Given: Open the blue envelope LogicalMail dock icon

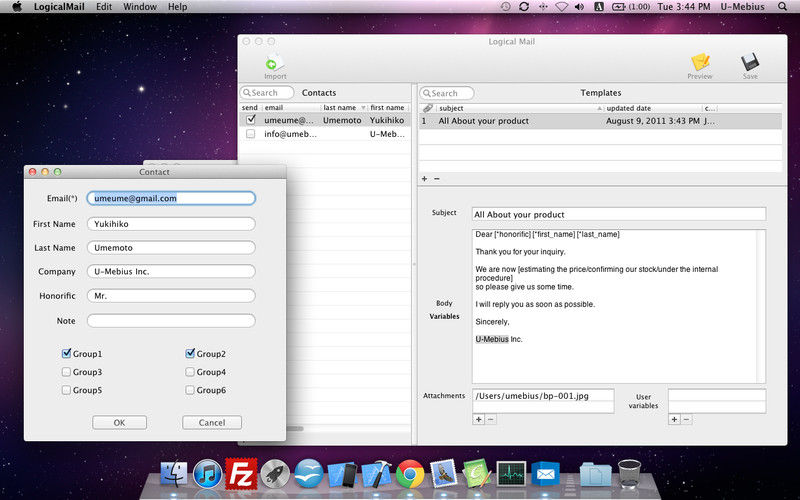Looking at the screenshot, I should [545, 474].
